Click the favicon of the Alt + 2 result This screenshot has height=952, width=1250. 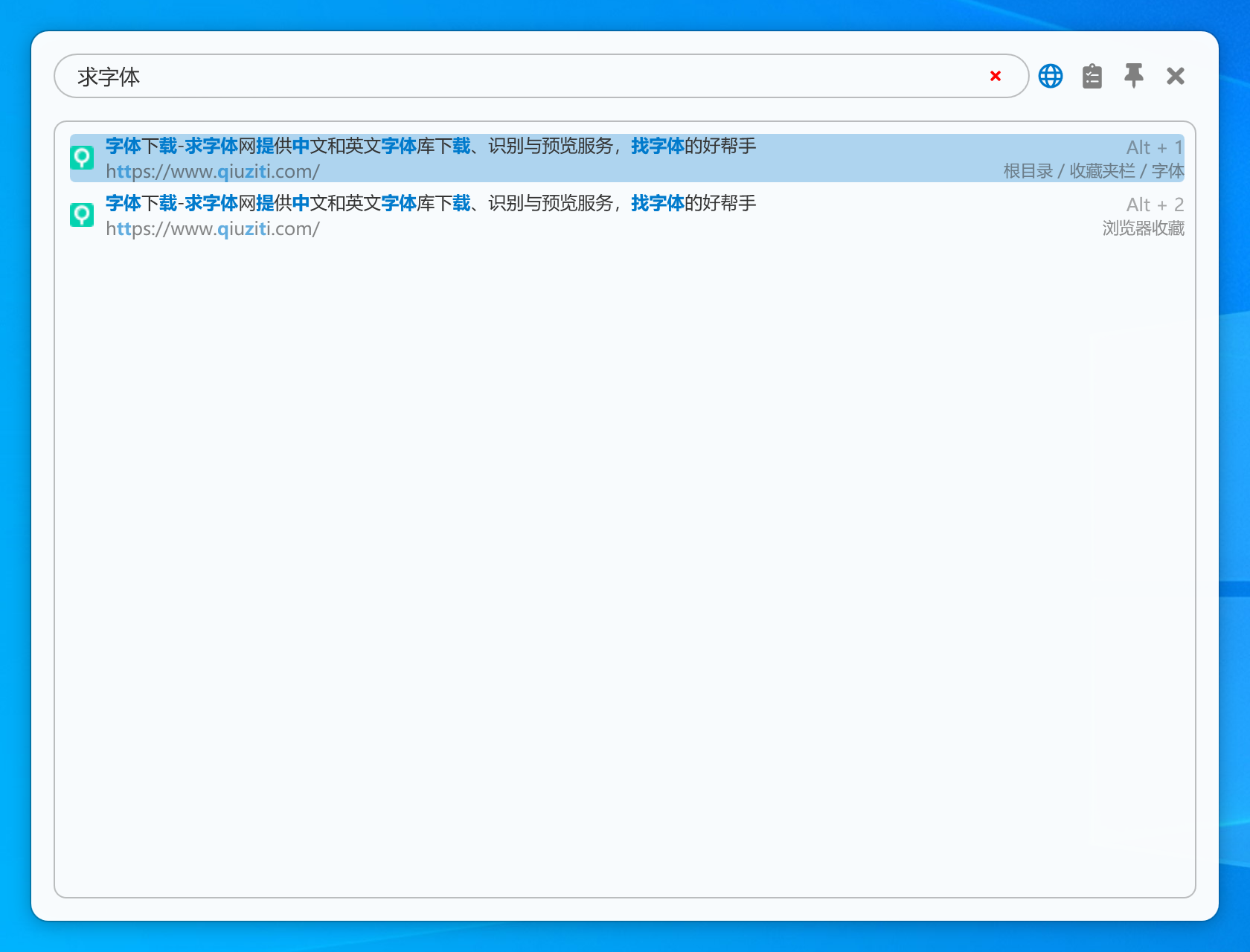point(82,215)
